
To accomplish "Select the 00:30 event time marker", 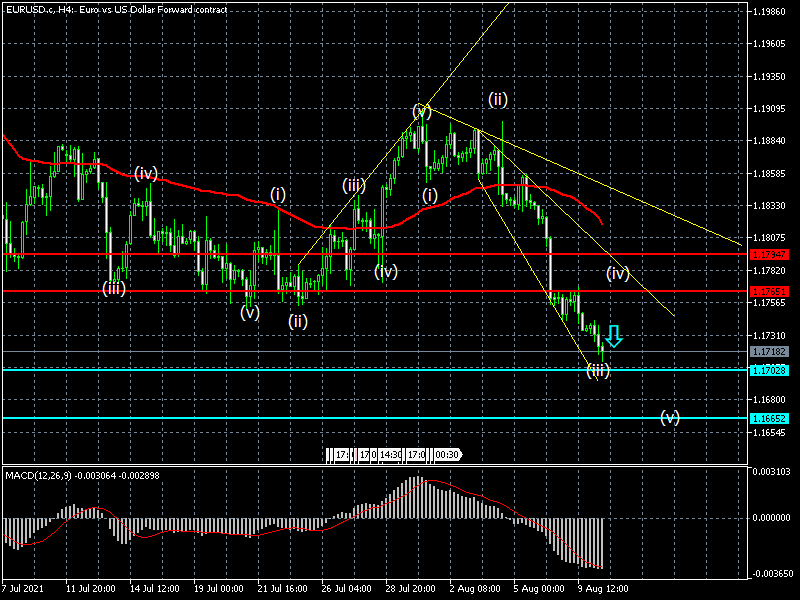I will point(444,455).
